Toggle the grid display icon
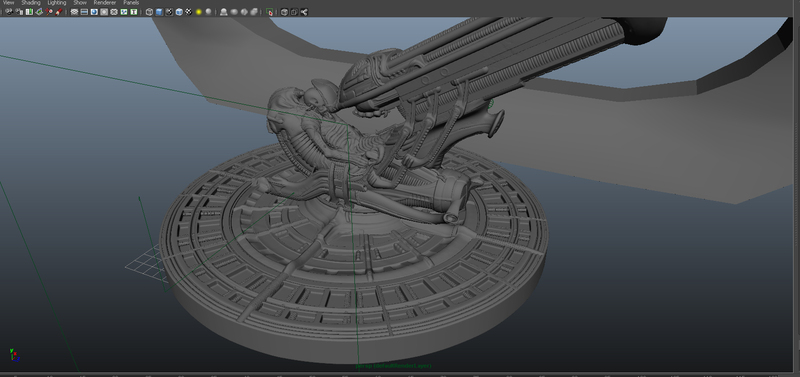The width and height of the screenshot is (800, 377). [74, 12]
